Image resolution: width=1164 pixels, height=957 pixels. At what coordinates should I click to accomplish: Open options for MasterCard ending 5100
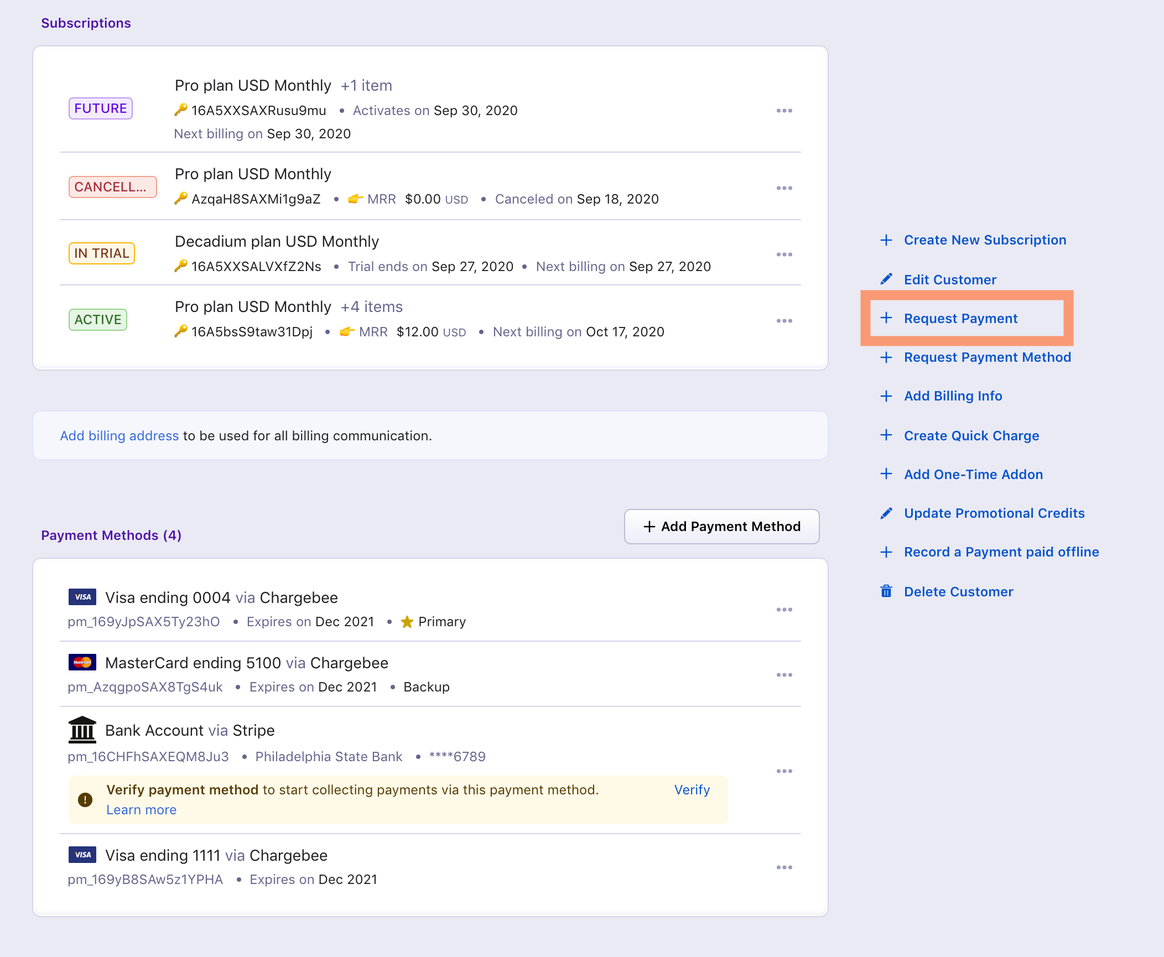(x=784, y=675)
